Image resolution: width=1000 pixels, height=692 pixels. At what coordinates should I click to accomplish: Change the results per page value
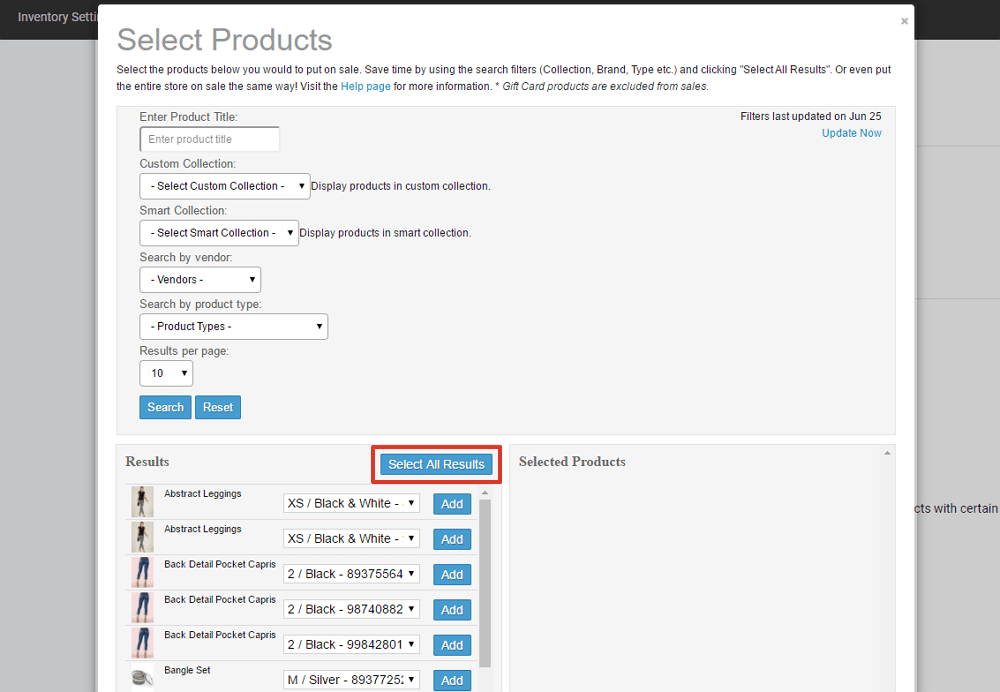(166, 373)
